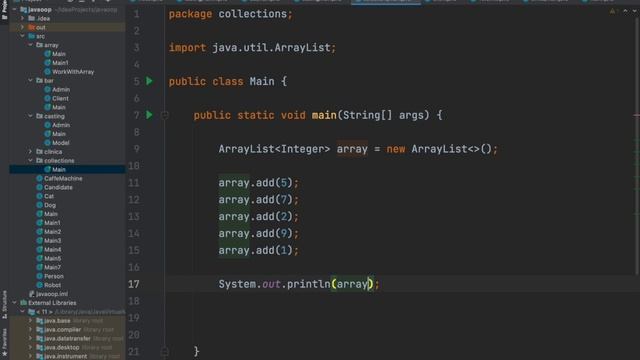Open the Main4 class
This screenshot has height=360, width=640.
(x=52, y=250)
